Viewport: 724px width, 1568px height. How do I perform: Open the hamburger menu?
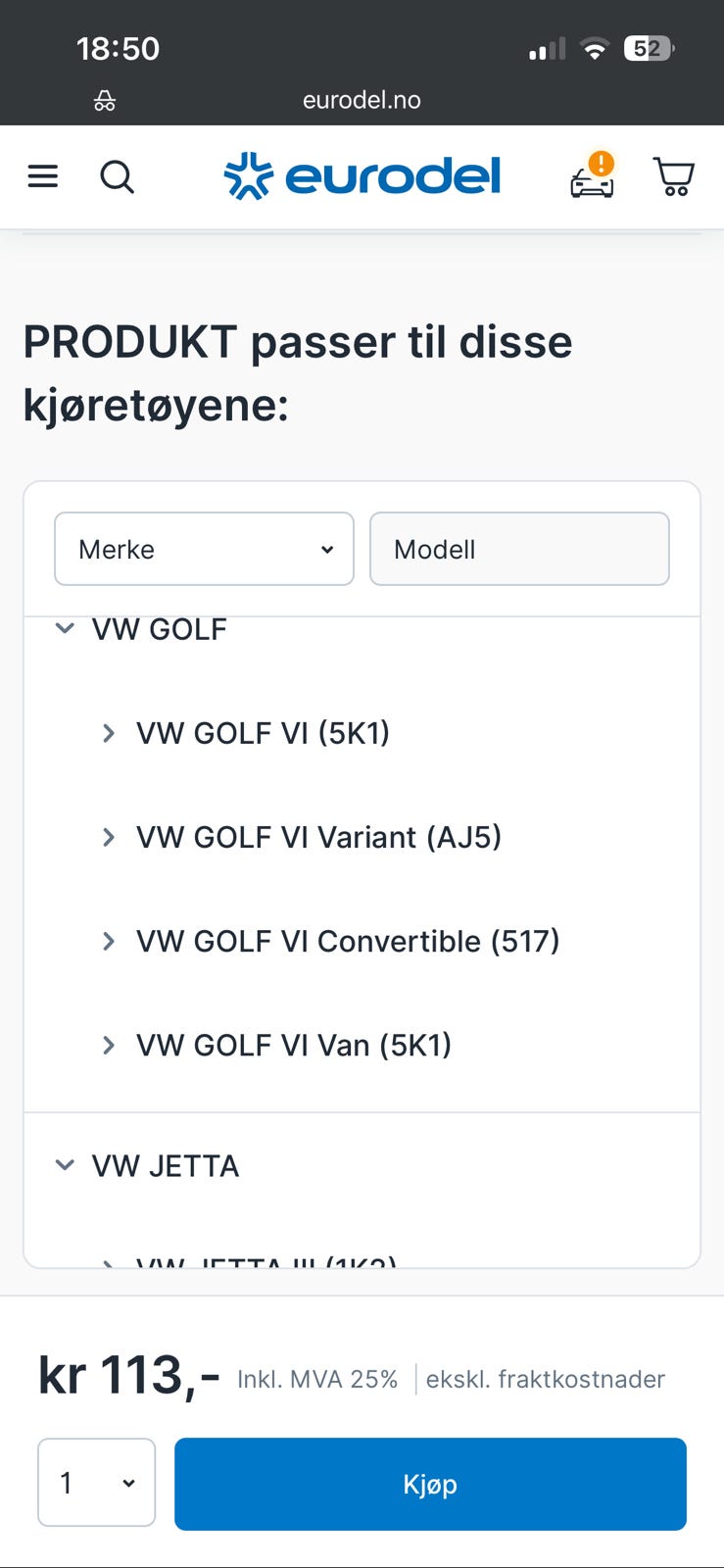[43, 176]
